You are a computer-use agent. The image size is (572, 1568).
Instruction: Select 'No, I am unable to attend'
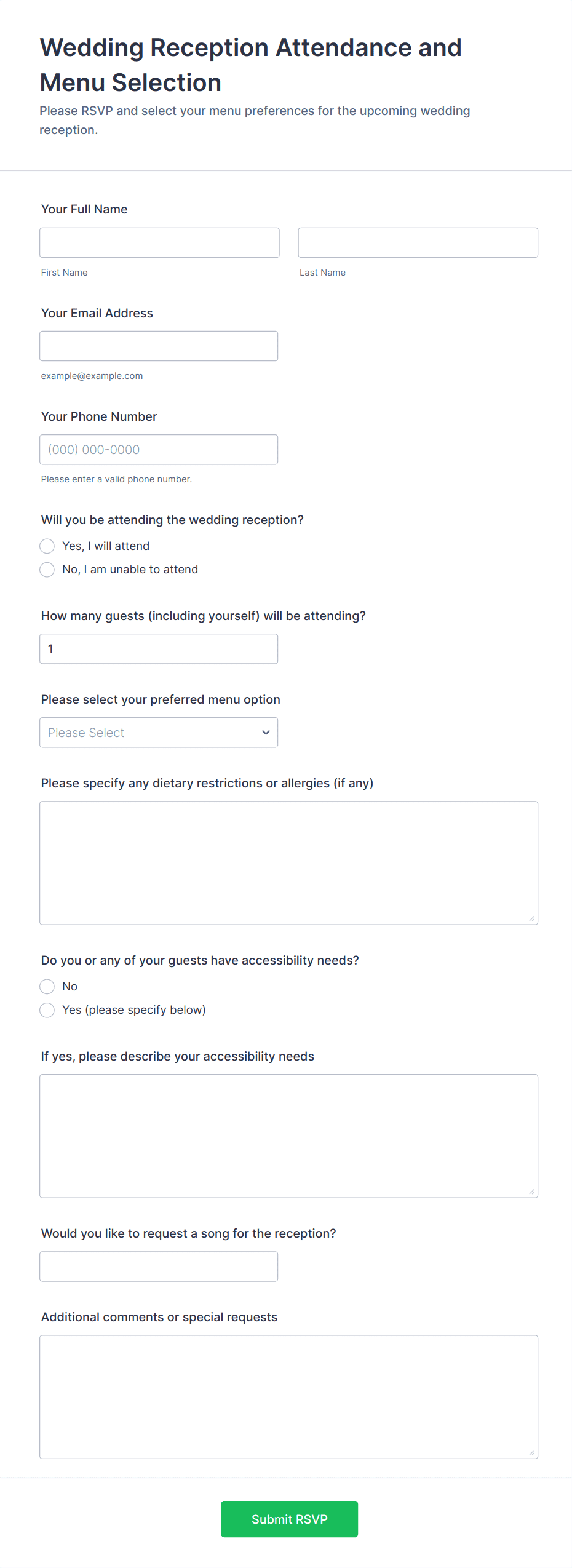pyautogui.click(x=47, y=570)
